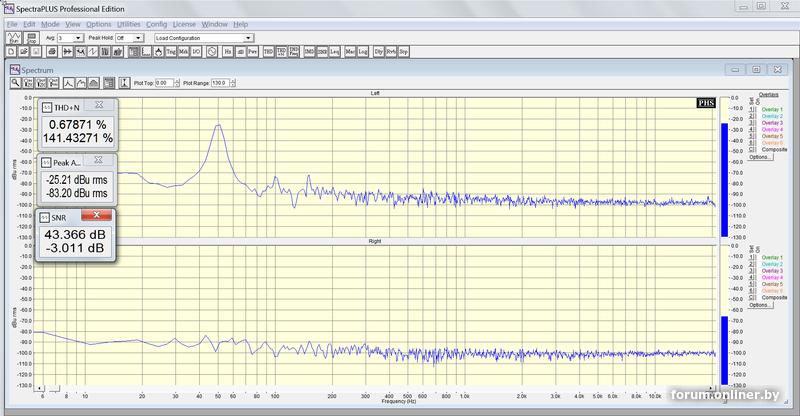Toggle Overlay 4 On checkbox in Right channel
This screenshot has height=416, width=800.
(x=756, y=278)
